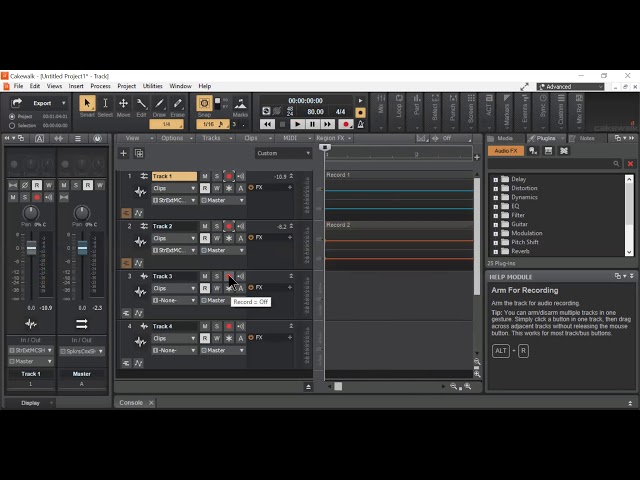Viewport: 640px width, 480px height.
Task: Select the Smart tool
Action: pos(87,104)
